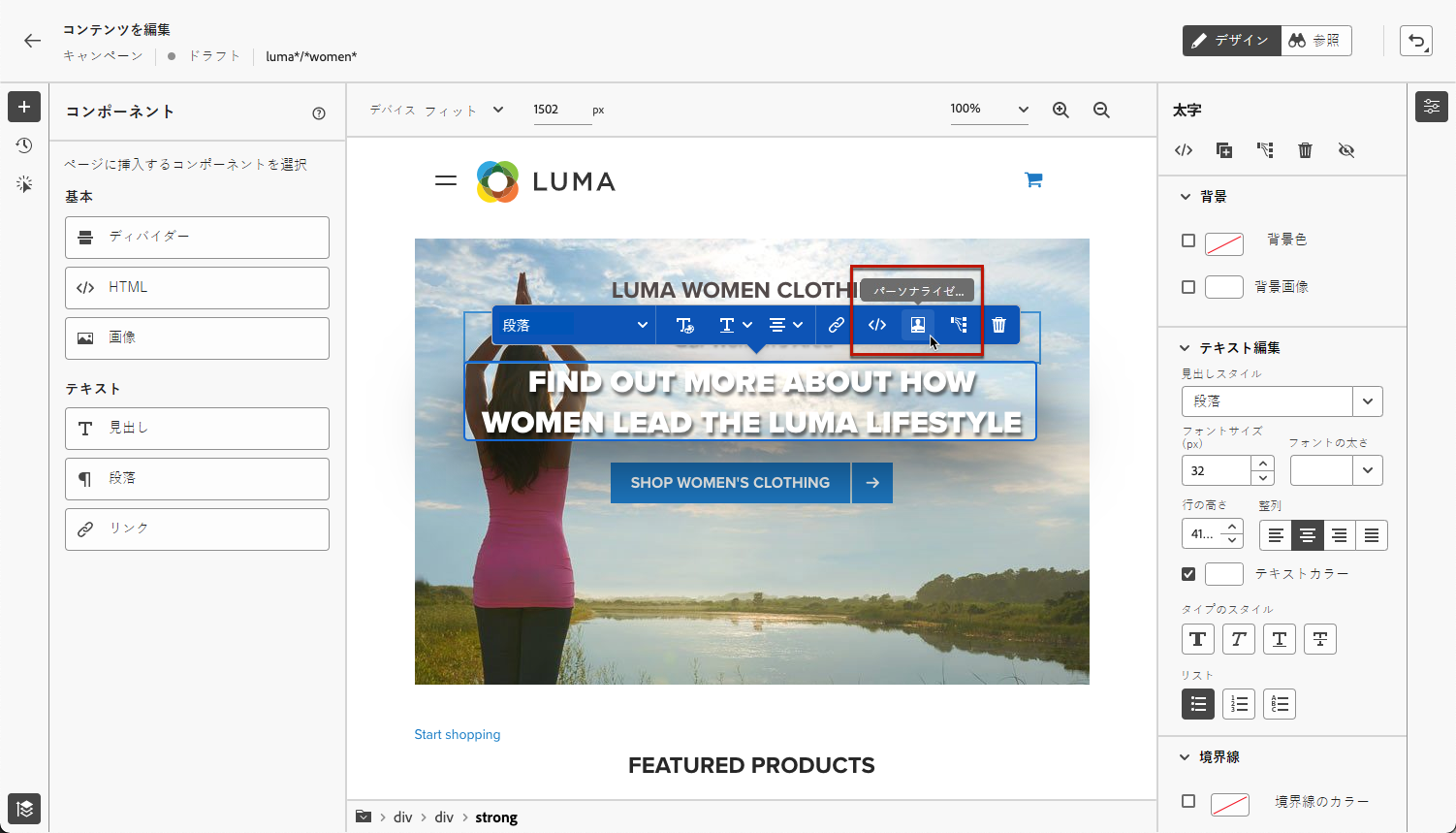Click the text formatting icon in the floating toolbar
Viewport: 1456px width, 833px height.
pyautogui.click(x=684, y=325)
